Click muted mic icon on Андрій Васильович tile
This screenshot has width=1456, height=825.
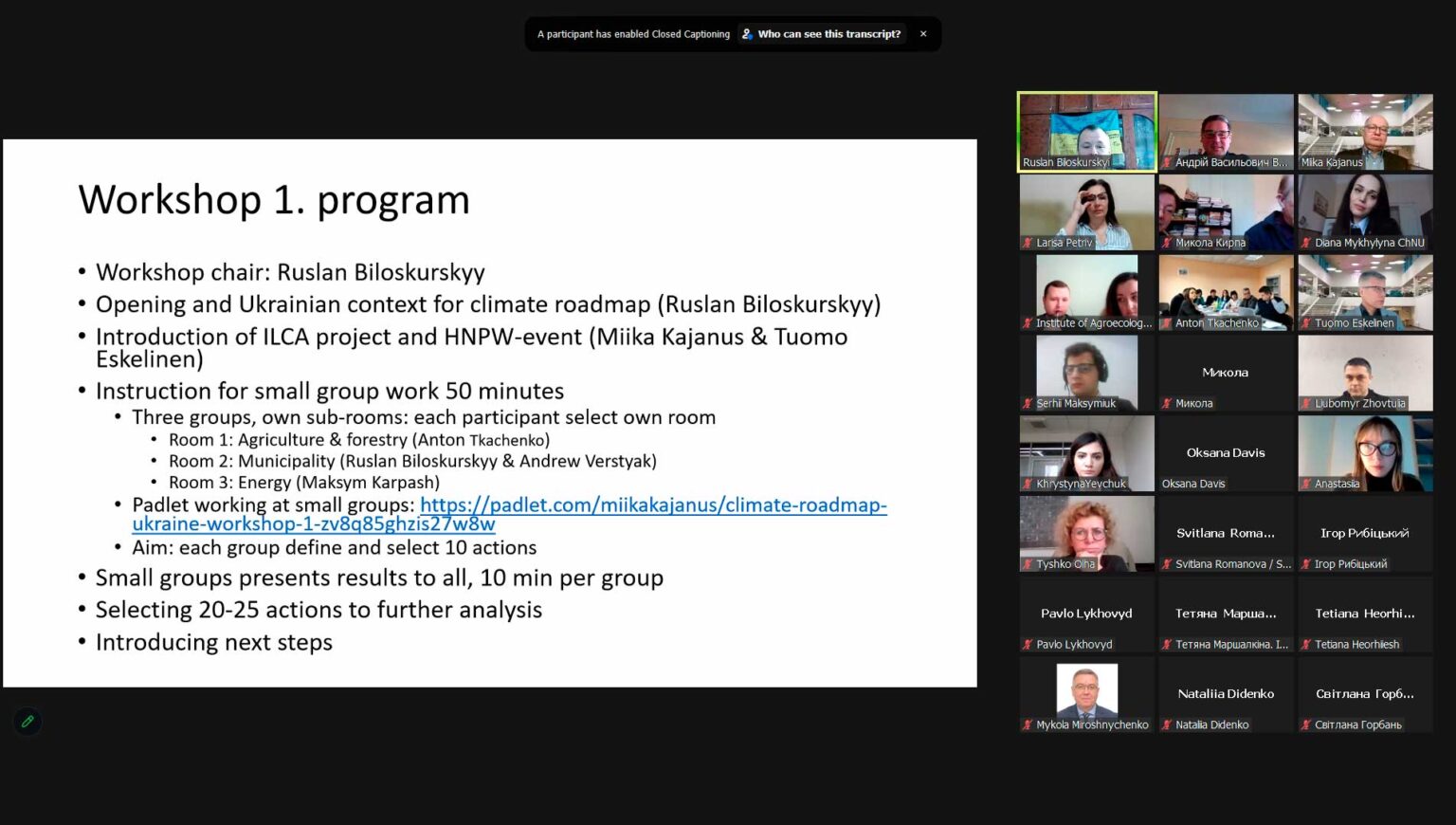click(1167, 163)
